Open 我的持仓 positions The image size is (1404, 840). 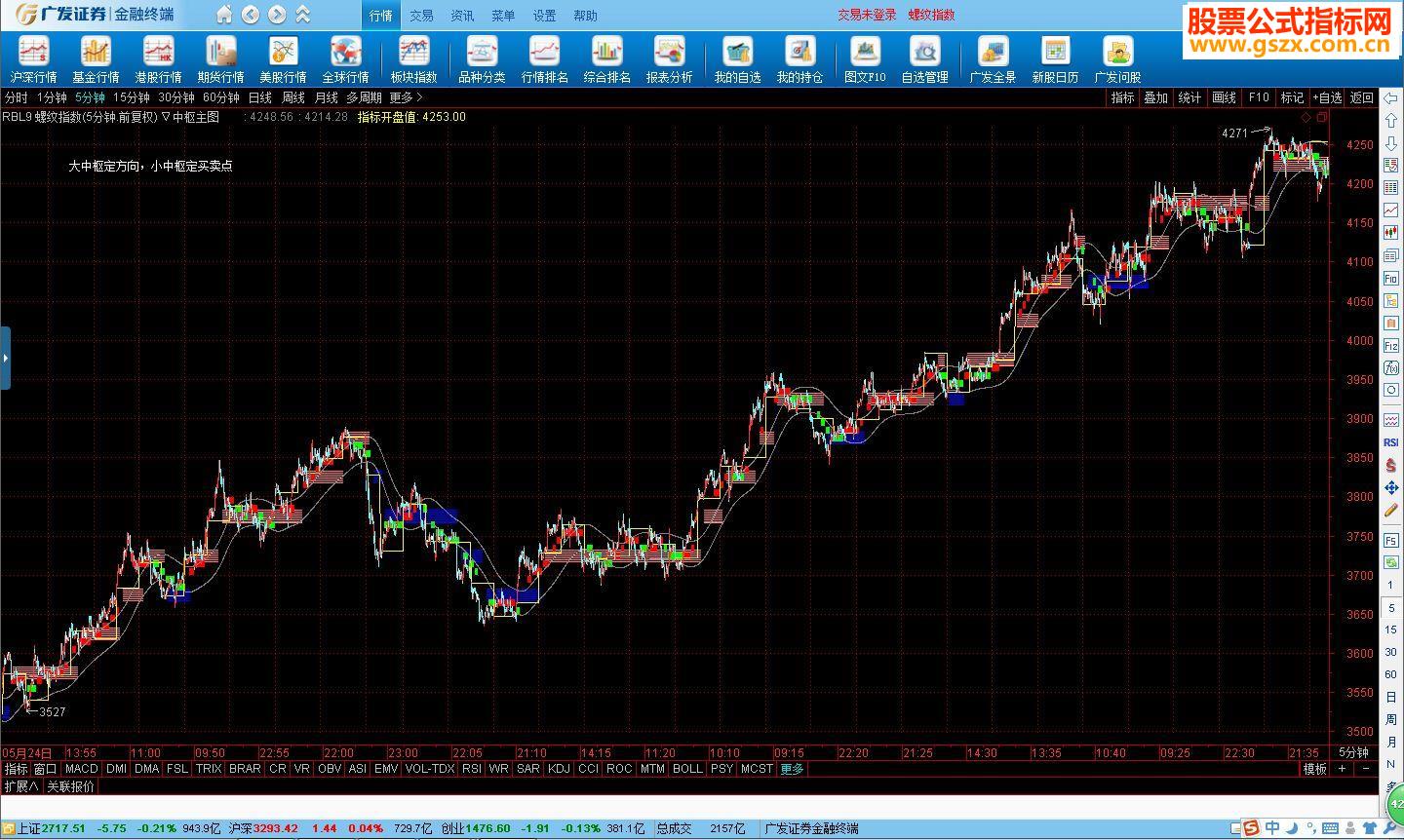(799, 59)
